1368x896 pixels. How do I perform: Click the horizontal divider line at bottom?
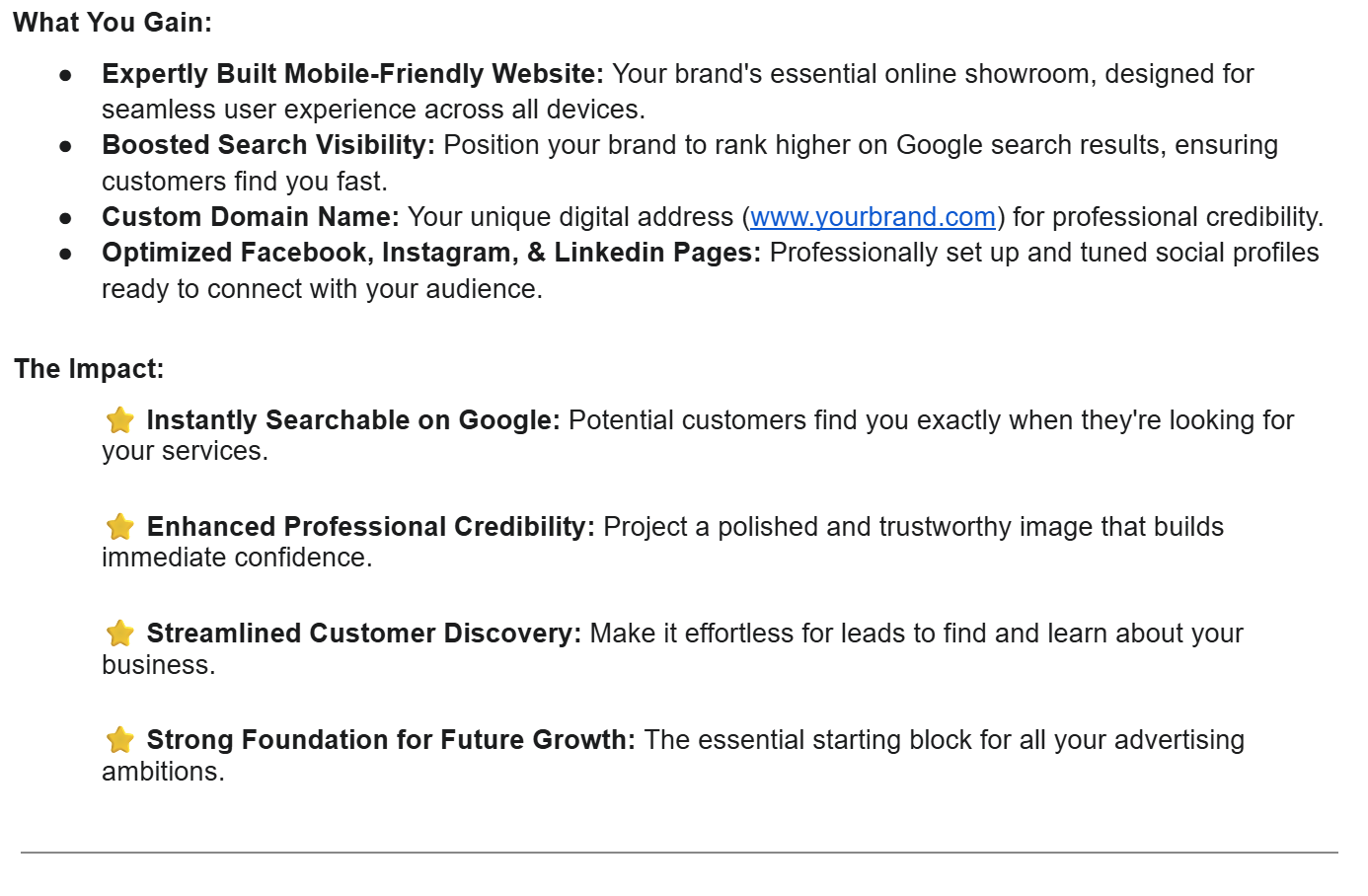tap(679, 853)
